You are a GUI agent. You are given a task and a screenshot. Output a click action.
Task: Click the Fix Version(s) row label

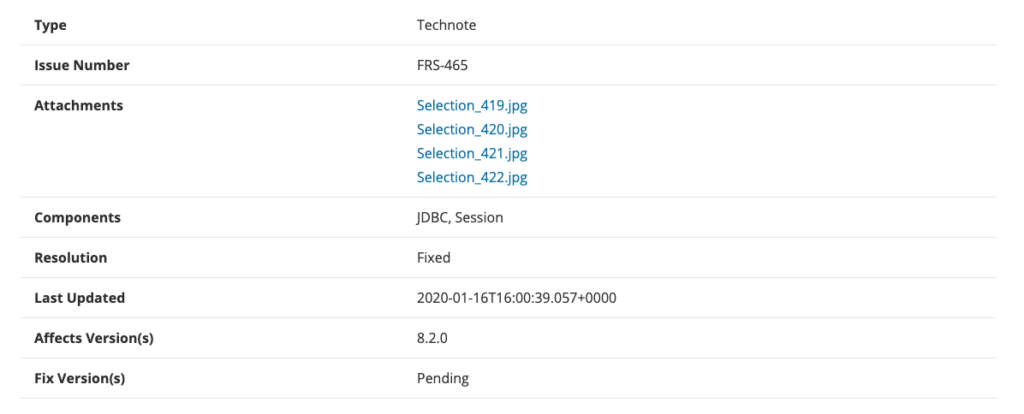(x=79, y=378)
